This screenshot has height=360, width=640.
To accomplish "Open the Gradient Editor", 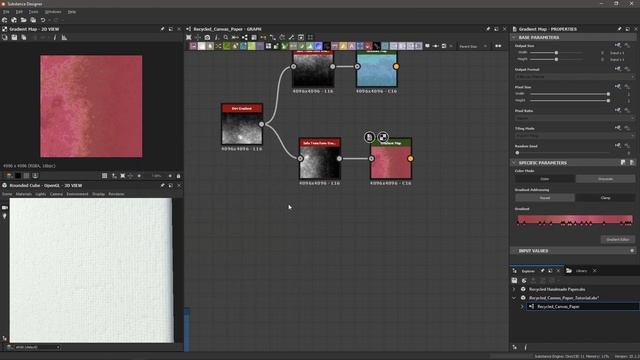I will point(618,240).
